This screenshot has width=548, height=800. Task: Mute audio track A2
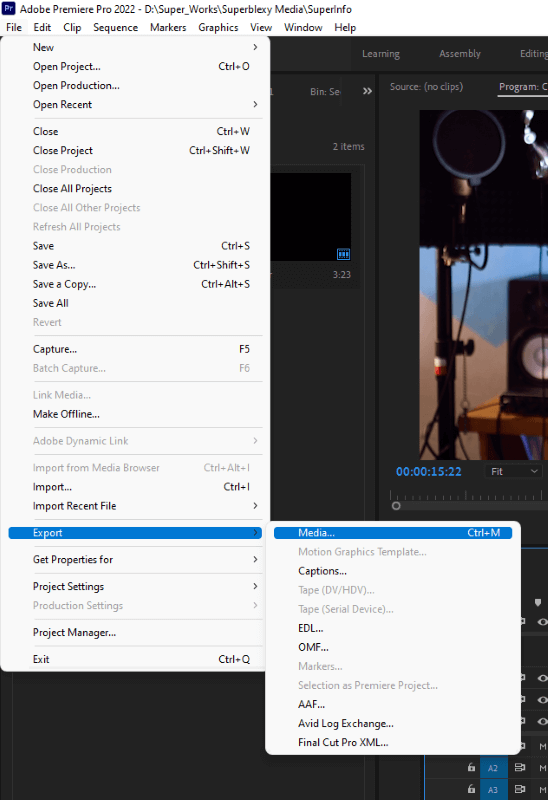[x=542, y=768]
